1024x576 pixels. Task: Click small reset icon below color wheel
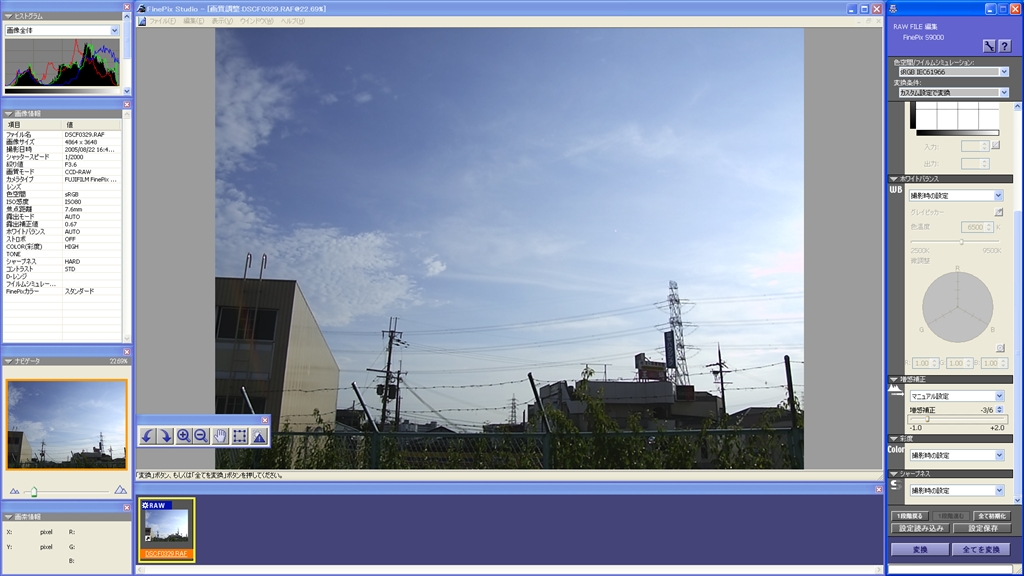1000,348
